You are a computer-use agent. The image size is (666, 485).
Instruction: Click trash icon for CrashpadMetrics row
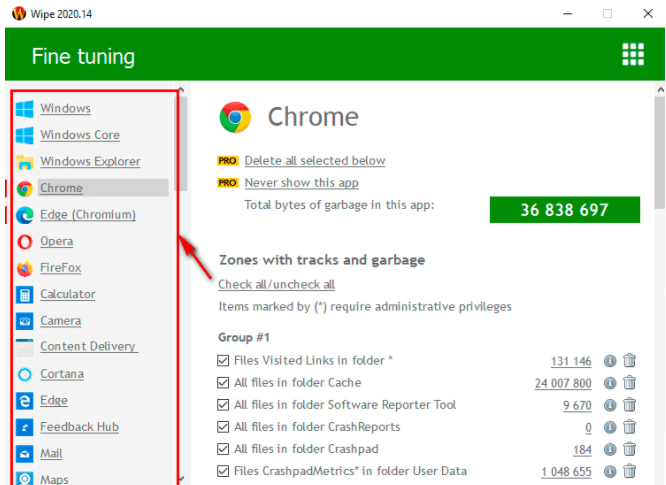click(629, 471)
